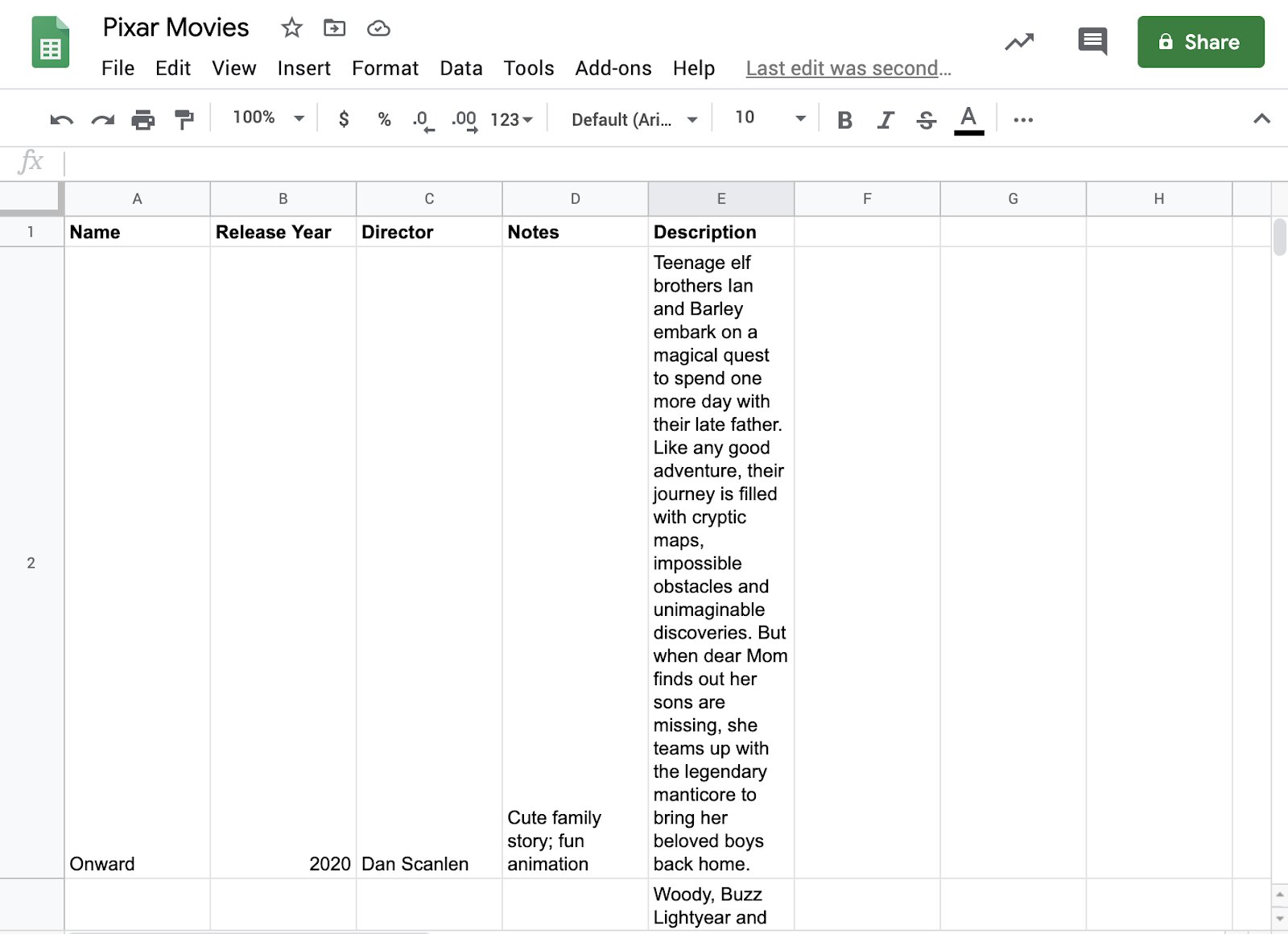The height and width of the screenshot is (934, 1288).
Task: Star the Pixar Movies document
Action: (x=291, y=28)
